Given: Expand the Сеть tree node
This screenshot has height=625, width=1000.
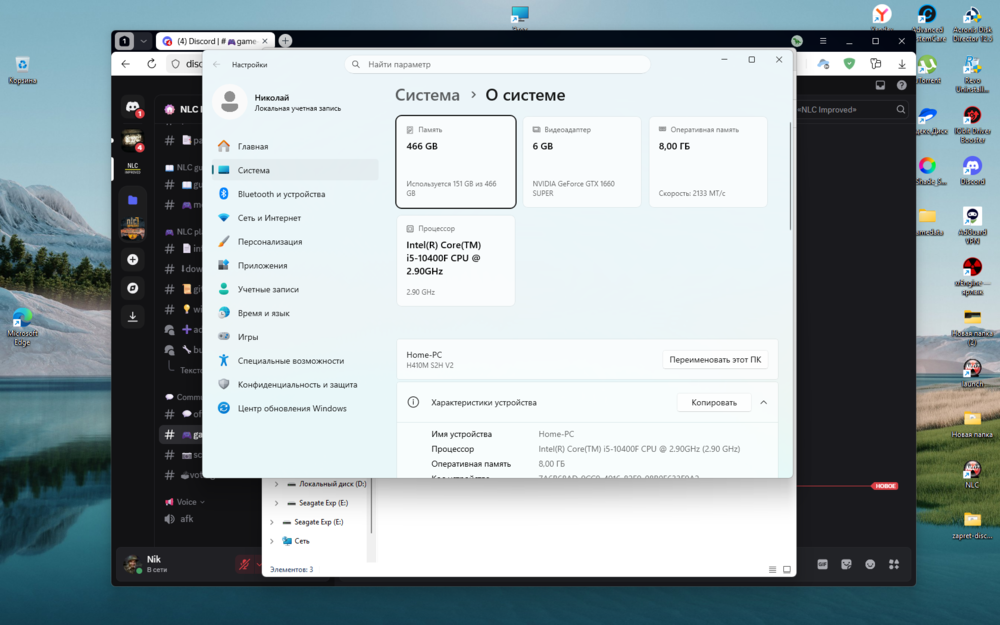Looking at the screenshot, I should coord(272,541).
